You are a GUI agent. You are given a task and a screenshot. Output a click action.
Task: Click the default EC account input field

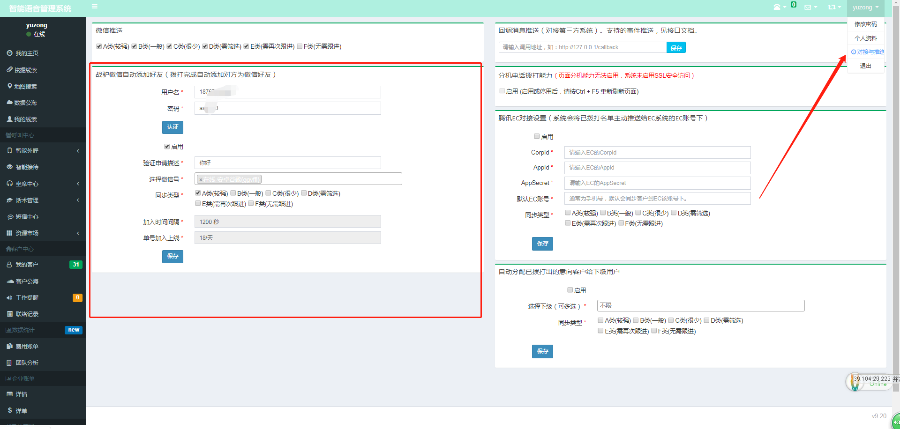[x=657, y=198]
